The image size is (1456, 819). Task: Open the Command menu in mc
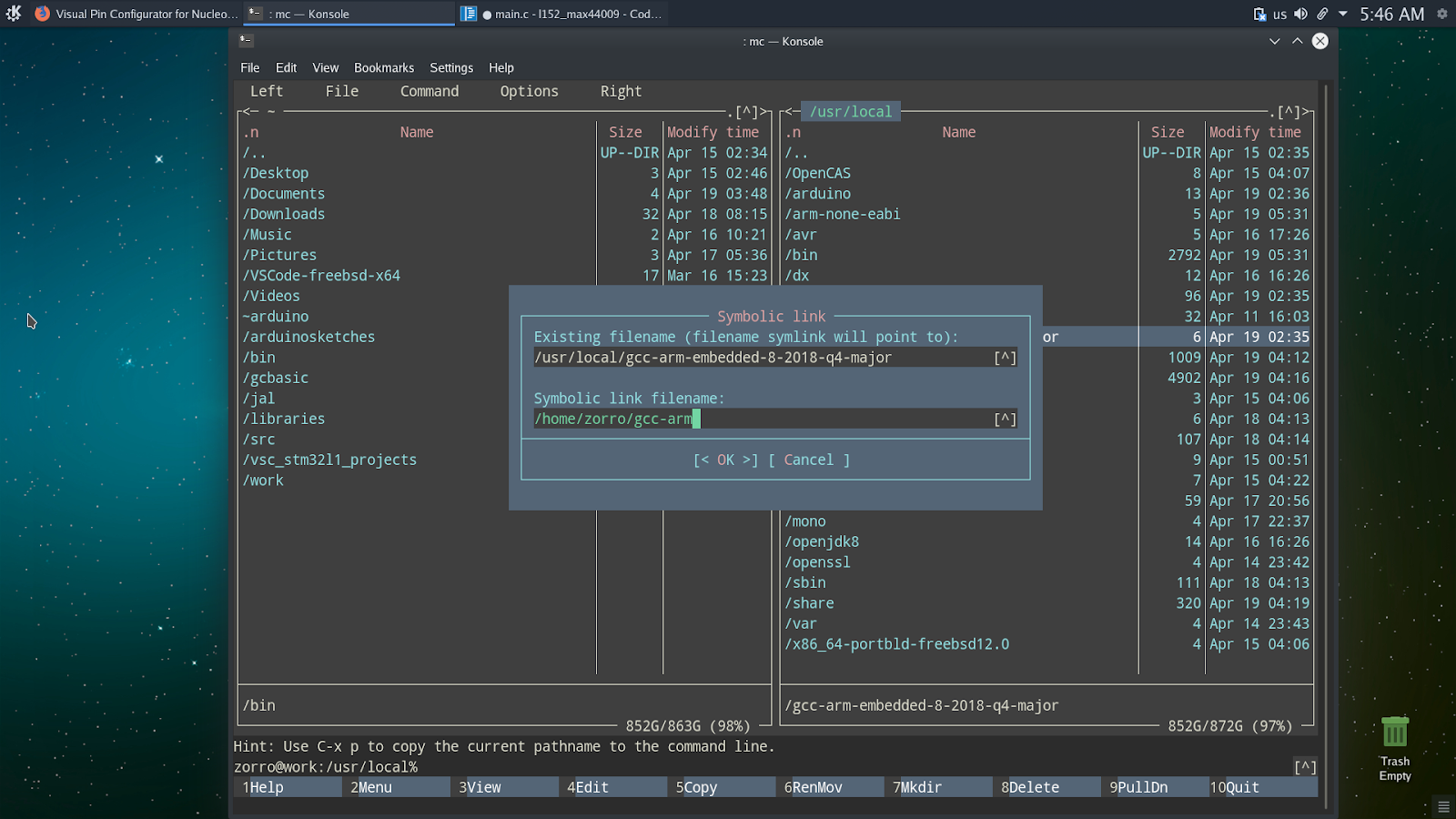[430, 91]
